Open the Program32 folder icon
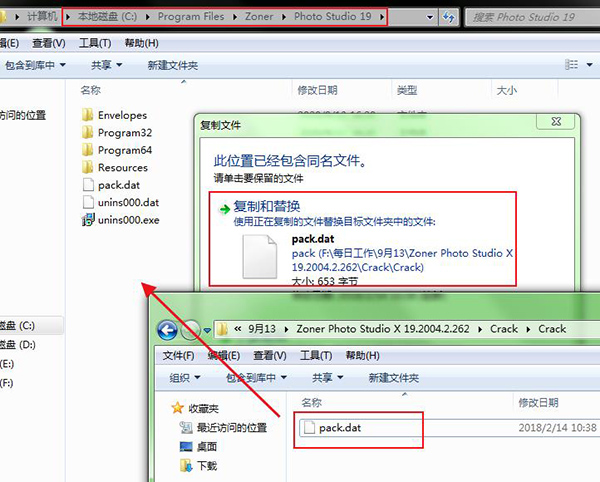 (x=88, y=132)
